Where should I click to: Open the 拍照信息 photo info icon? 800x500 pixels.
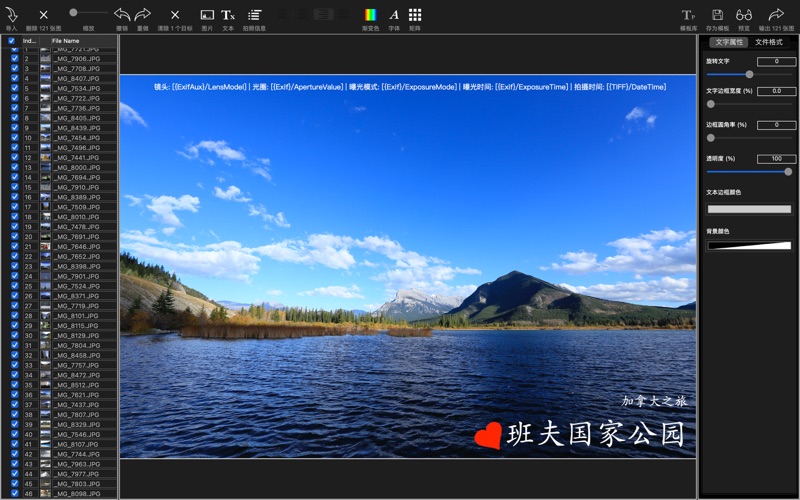click(x=255, y=15)
